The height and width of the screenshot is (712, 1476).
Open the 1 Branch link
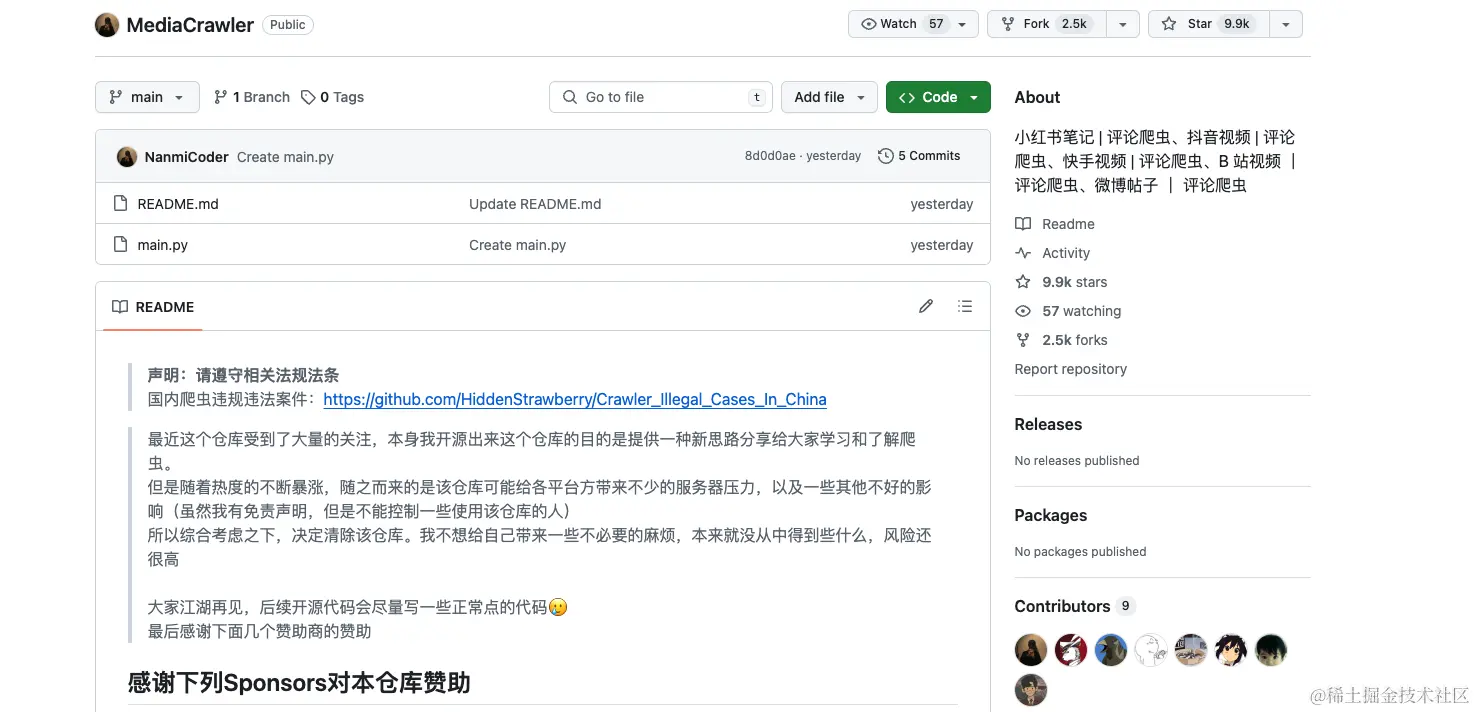pyautogui.click(x=252, y=97)
